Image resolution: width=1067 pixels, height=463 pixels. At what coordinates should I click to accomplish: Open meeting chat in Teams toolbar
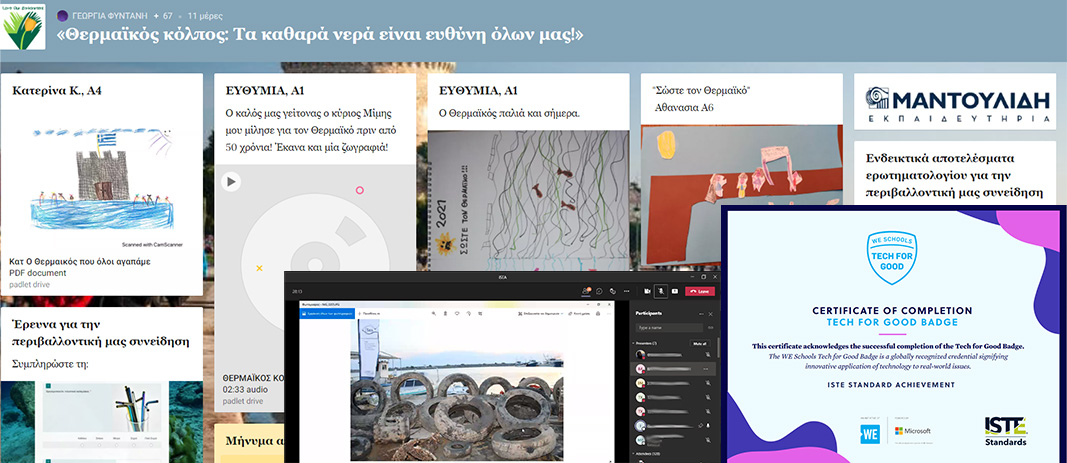click(599, 291)
